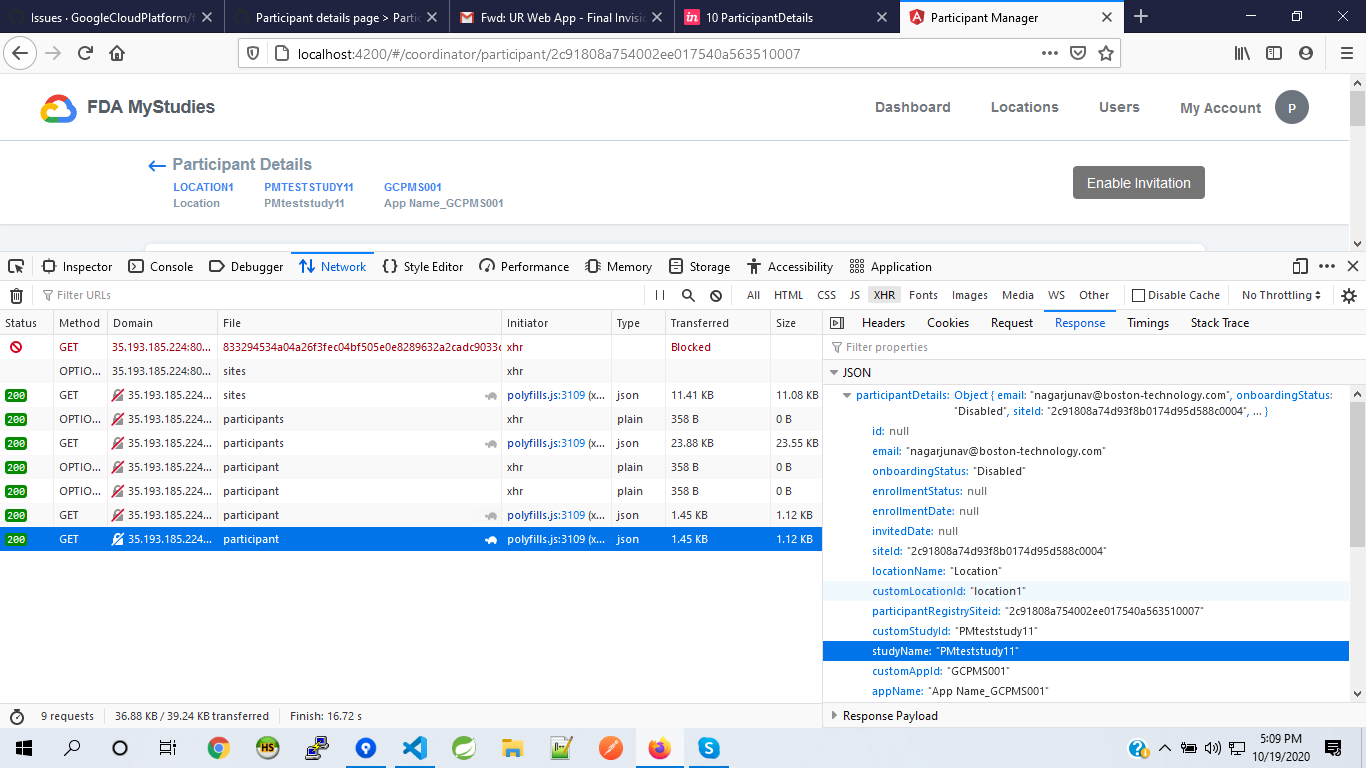The image size is (1366, 768).
Task: Switch to the Timings tab
Action: coord(1148,323)
